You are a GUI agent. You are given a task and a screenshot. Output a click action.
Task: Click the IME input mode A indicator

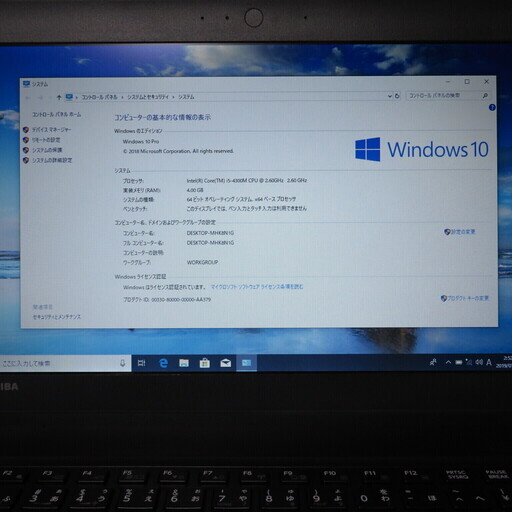click(489, 362)
